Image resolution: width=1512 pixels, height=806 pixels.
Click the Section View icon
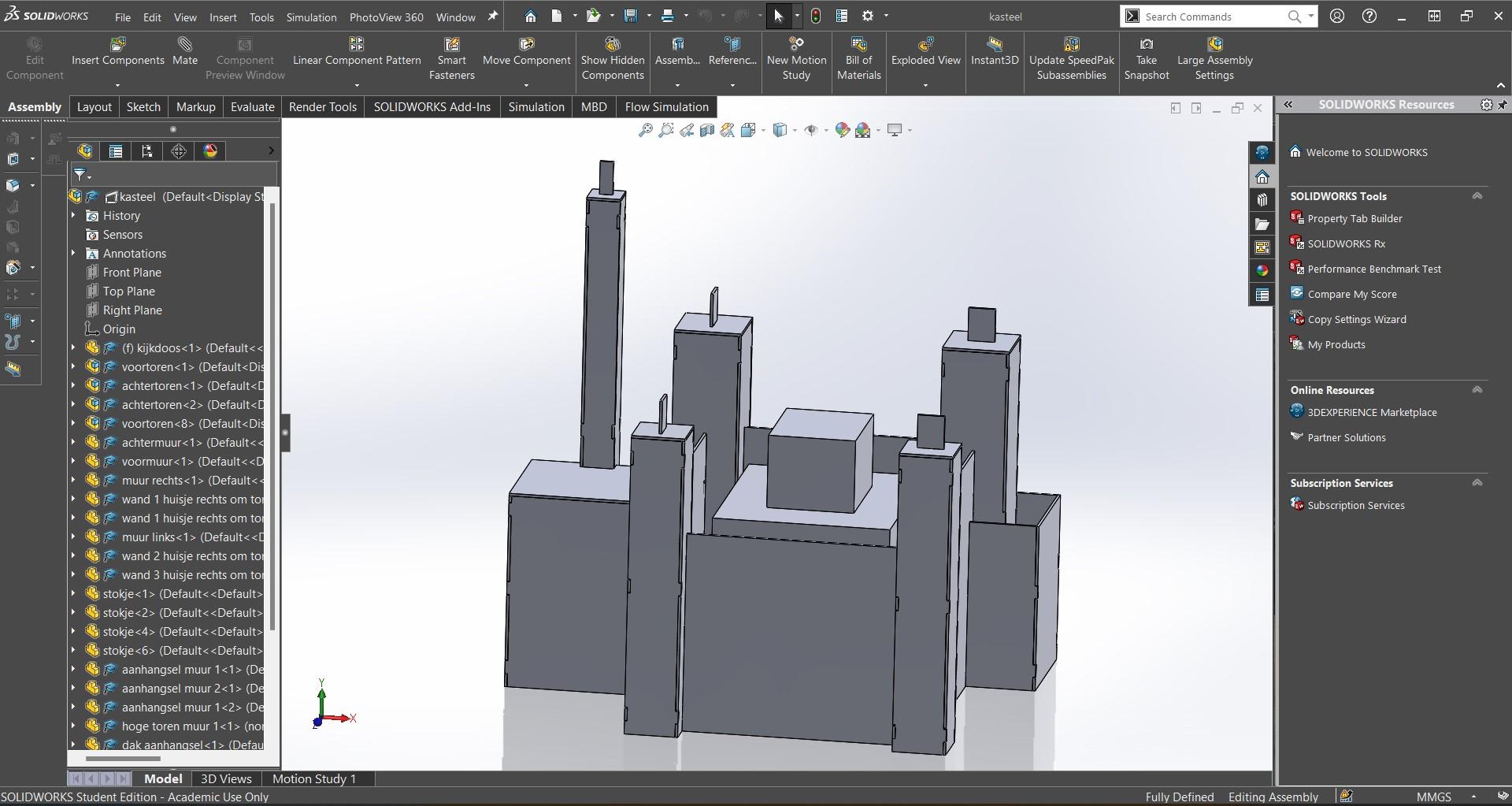[x=706, y=130]
